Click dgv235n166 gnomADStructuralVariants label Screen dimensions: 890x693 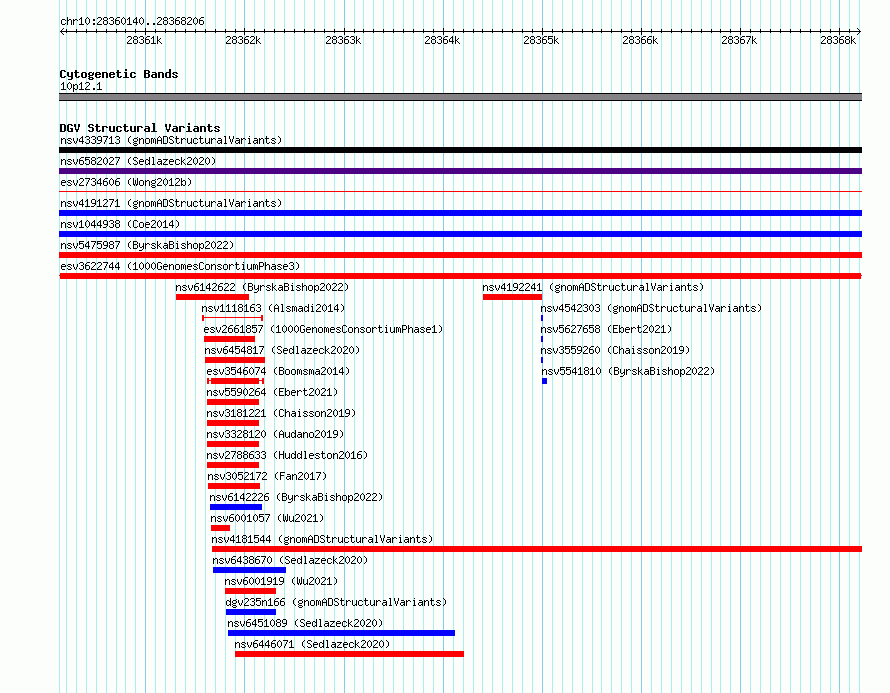[x=336, y=602]
